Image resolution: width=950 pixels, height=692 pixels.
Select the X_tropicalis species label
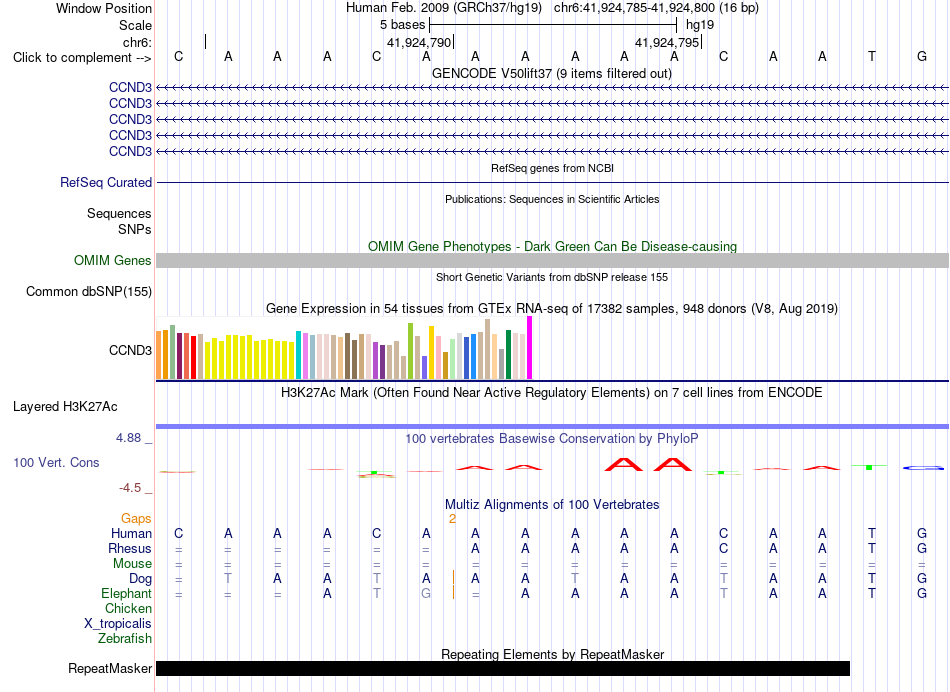(118, 624)
